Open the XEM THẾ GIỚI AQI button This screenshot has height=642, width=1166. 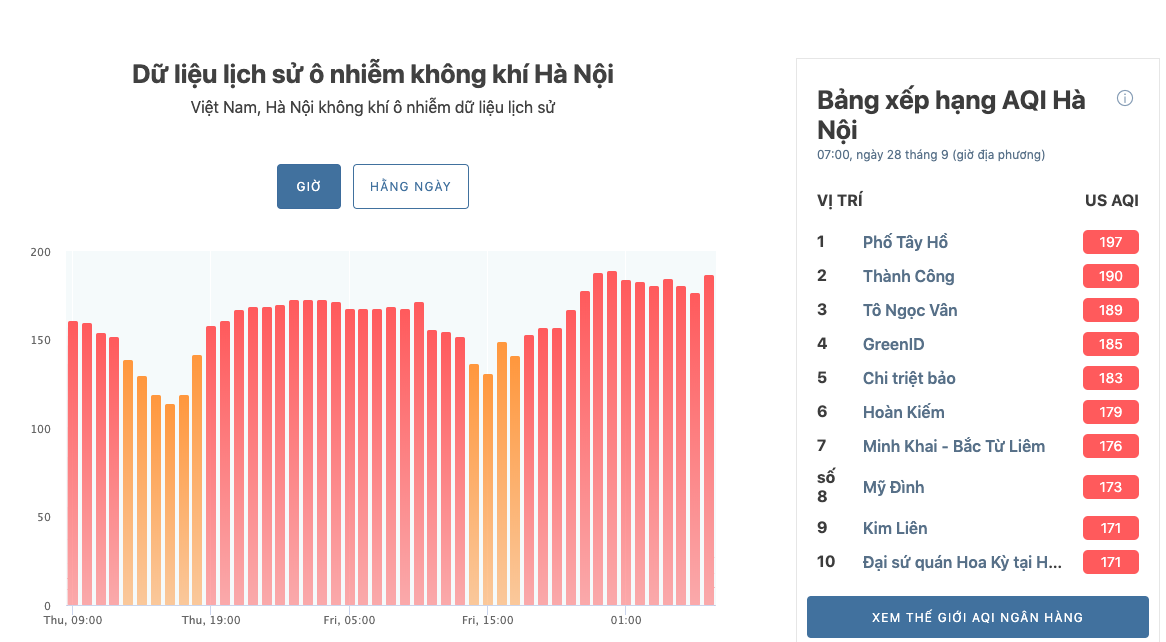(977, 617)
